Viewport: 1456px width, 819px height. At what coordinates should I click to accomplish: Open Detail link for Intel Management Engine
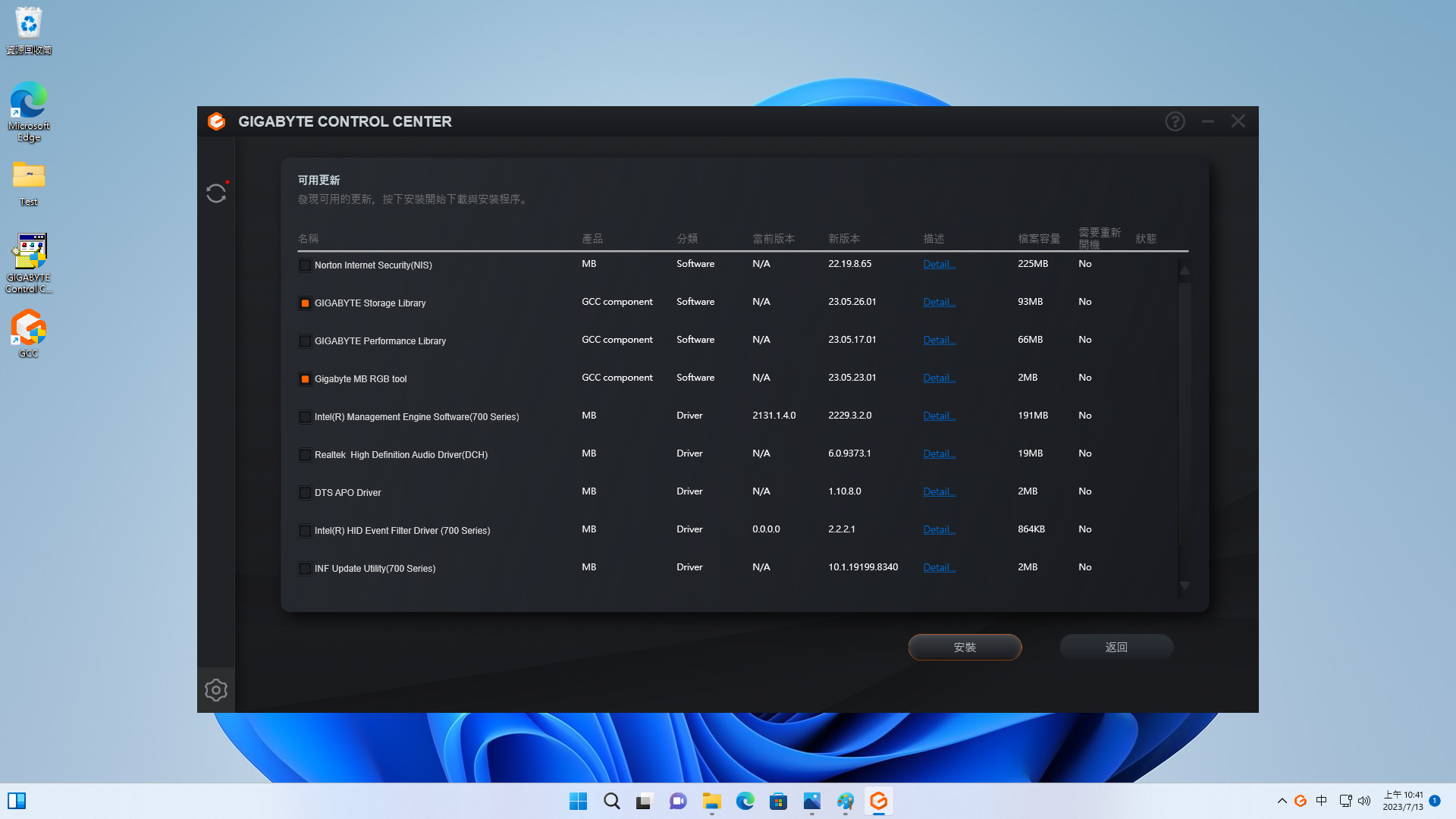(939, 416)
